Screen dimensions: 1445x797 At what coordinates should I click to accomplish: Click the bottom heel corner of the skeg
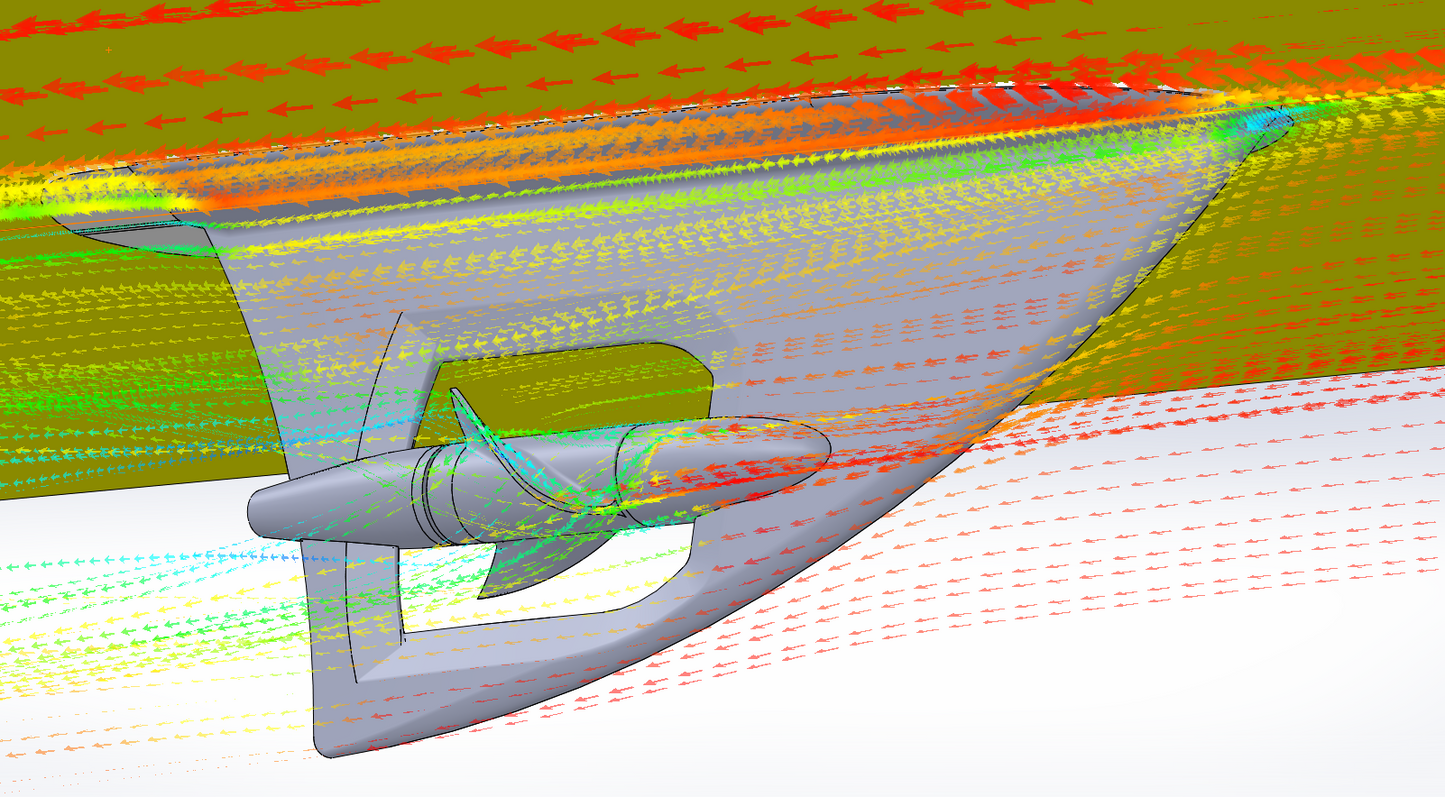coord(335,738)
